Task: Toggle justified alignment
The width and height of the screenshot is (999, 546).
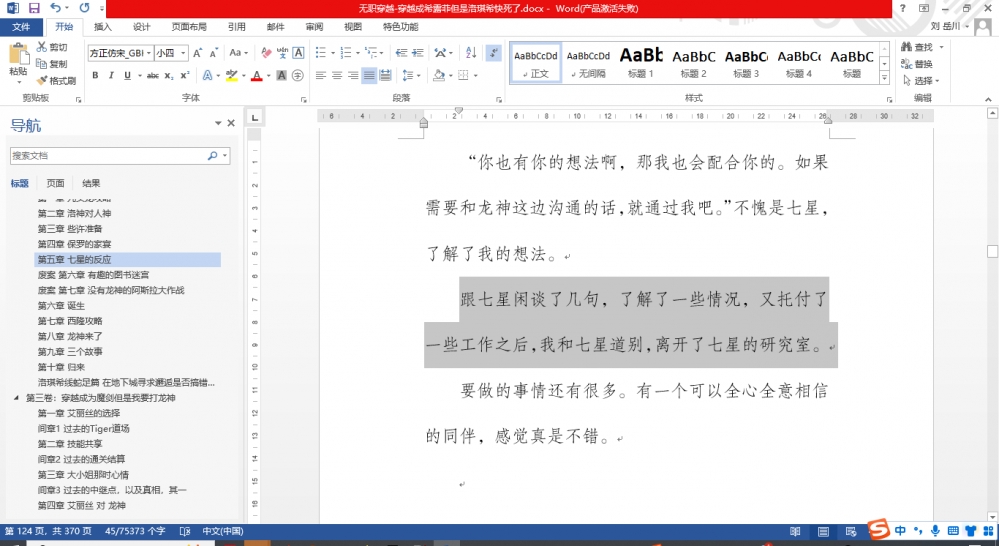Action: 370,75
